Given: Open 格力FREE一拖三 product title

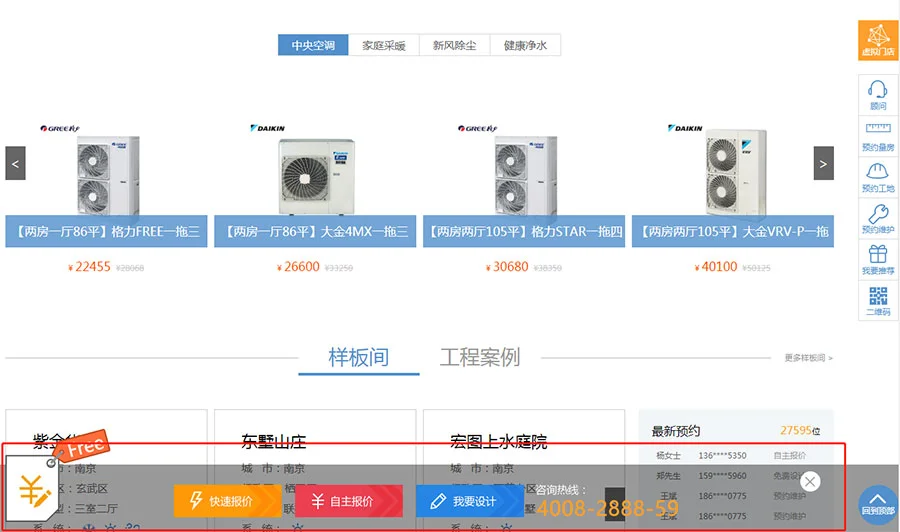Looking at the screenshot, I should point(106,231).
